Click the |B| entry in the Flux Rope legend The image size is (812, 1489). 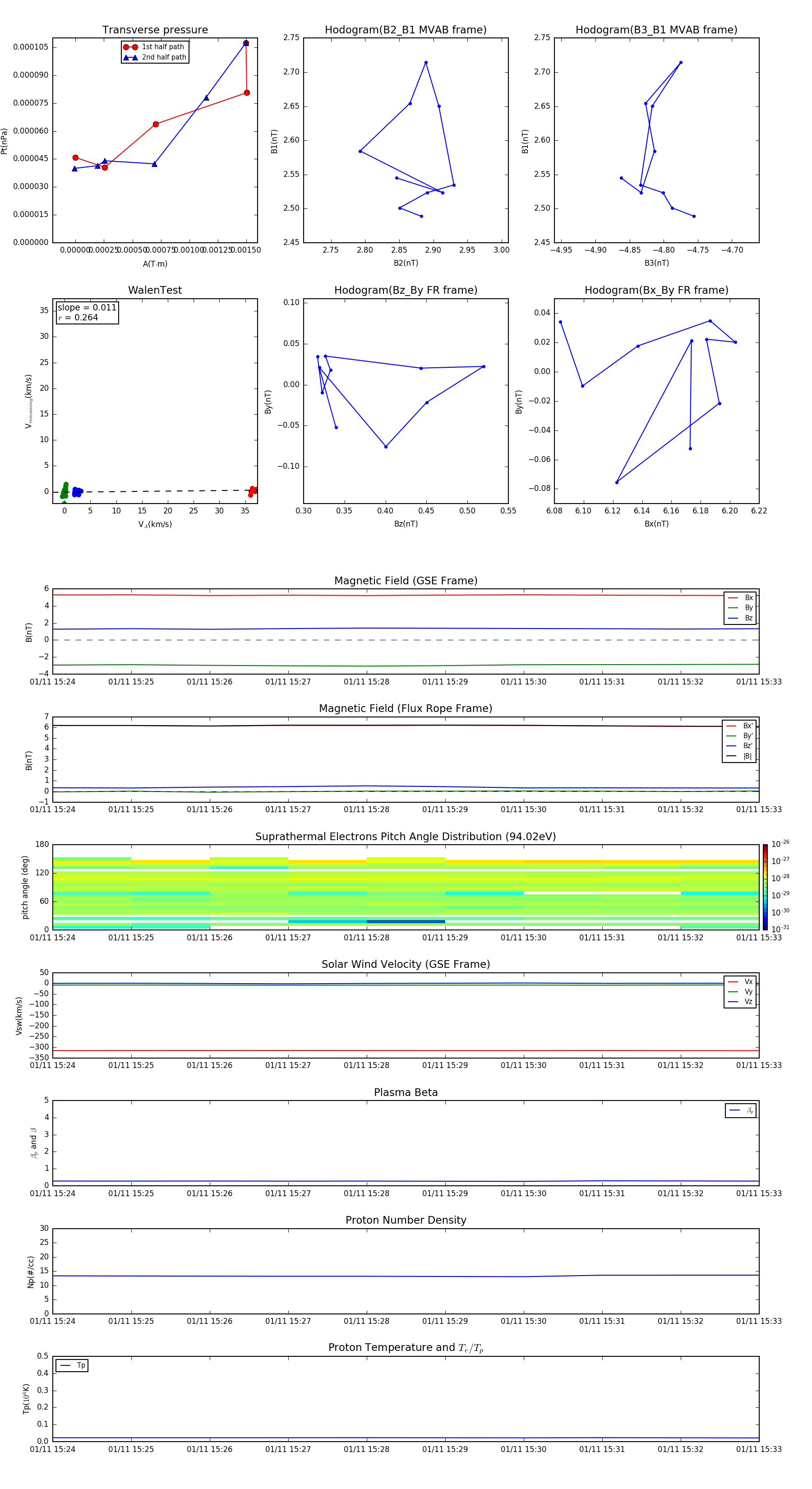tap(739, 756)
